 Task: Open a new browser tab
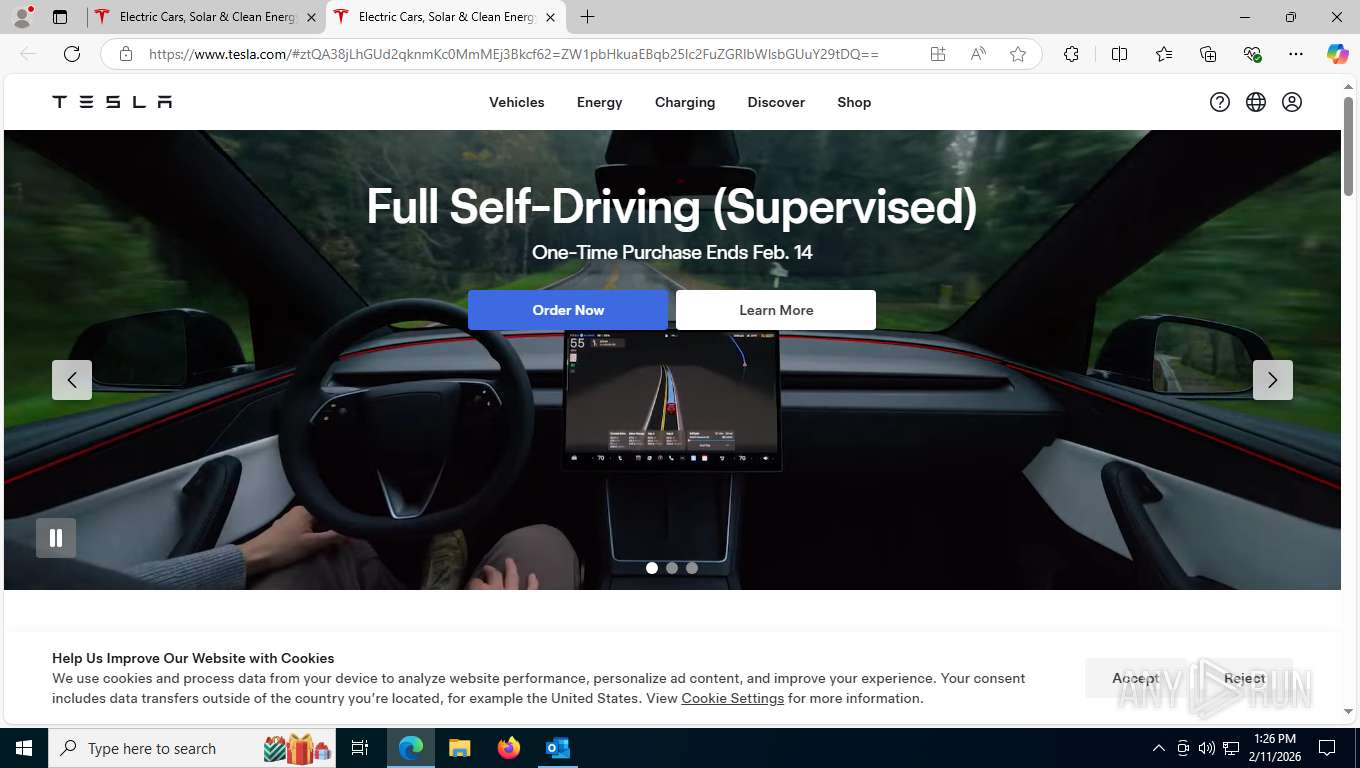point(587,17)
